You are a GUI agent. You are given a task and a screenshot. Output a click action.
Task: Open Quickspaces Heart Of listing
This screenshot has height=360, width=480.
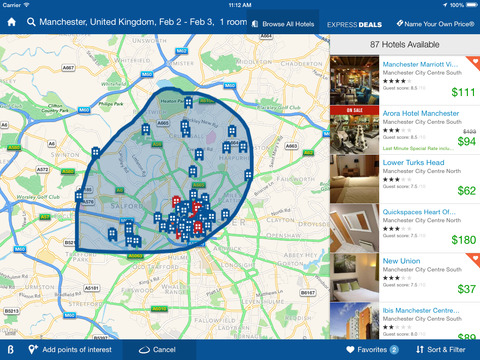(x=405, y=228)
